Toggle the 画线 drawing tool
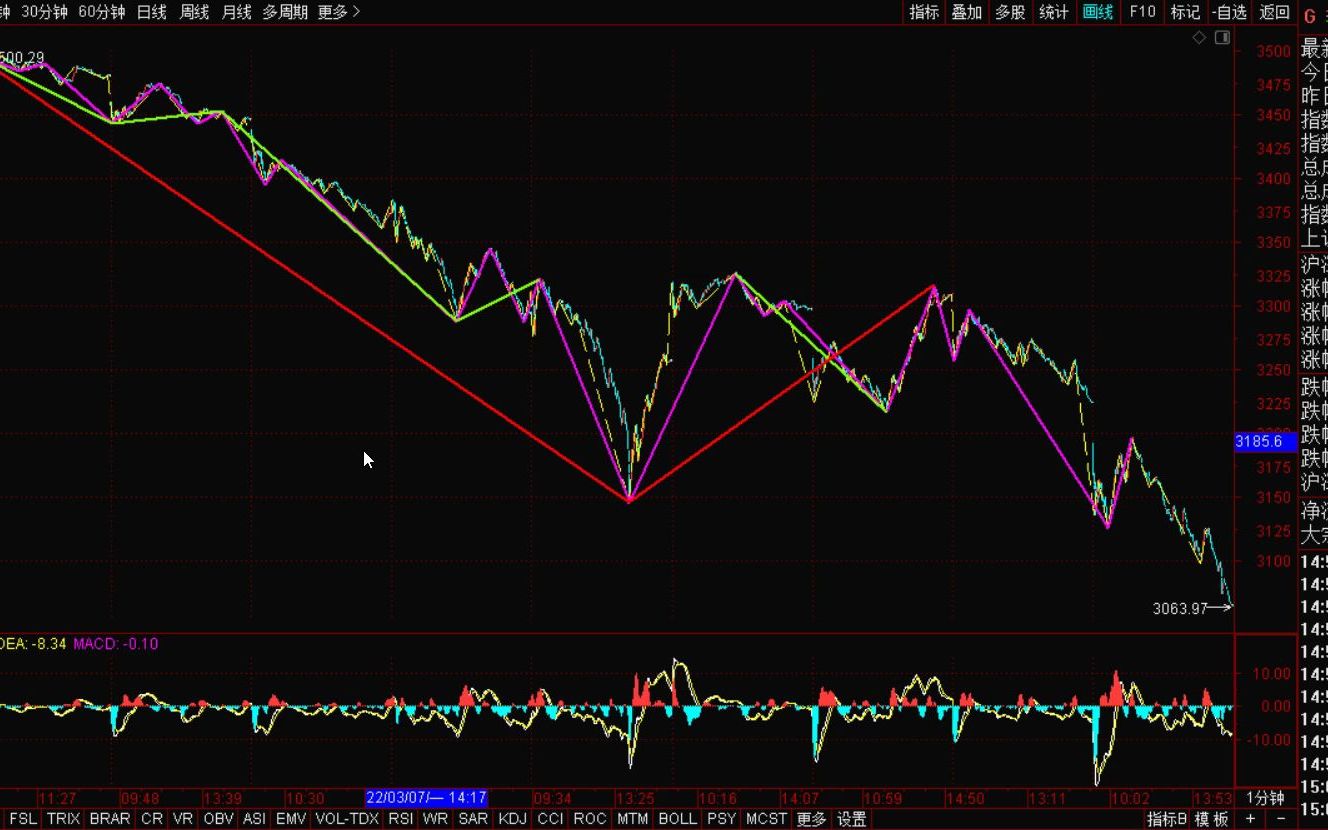Viewport: 1328px width, 830px height. pyautogui.click(x=1098, y=12)
